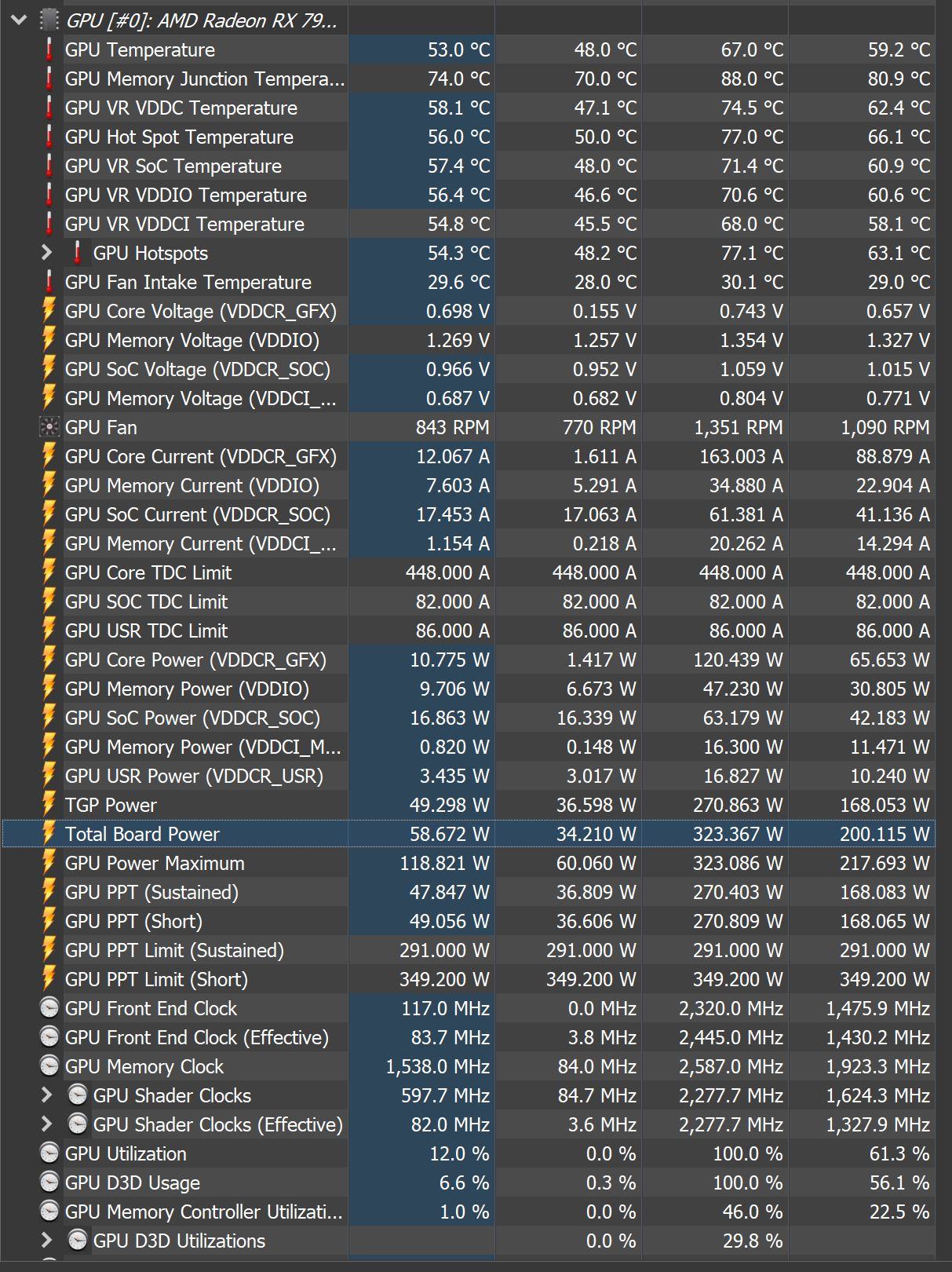
Task: Expand the GPU Shader Clocks row
Action: pyautogui.click(x=46, y=1095)
